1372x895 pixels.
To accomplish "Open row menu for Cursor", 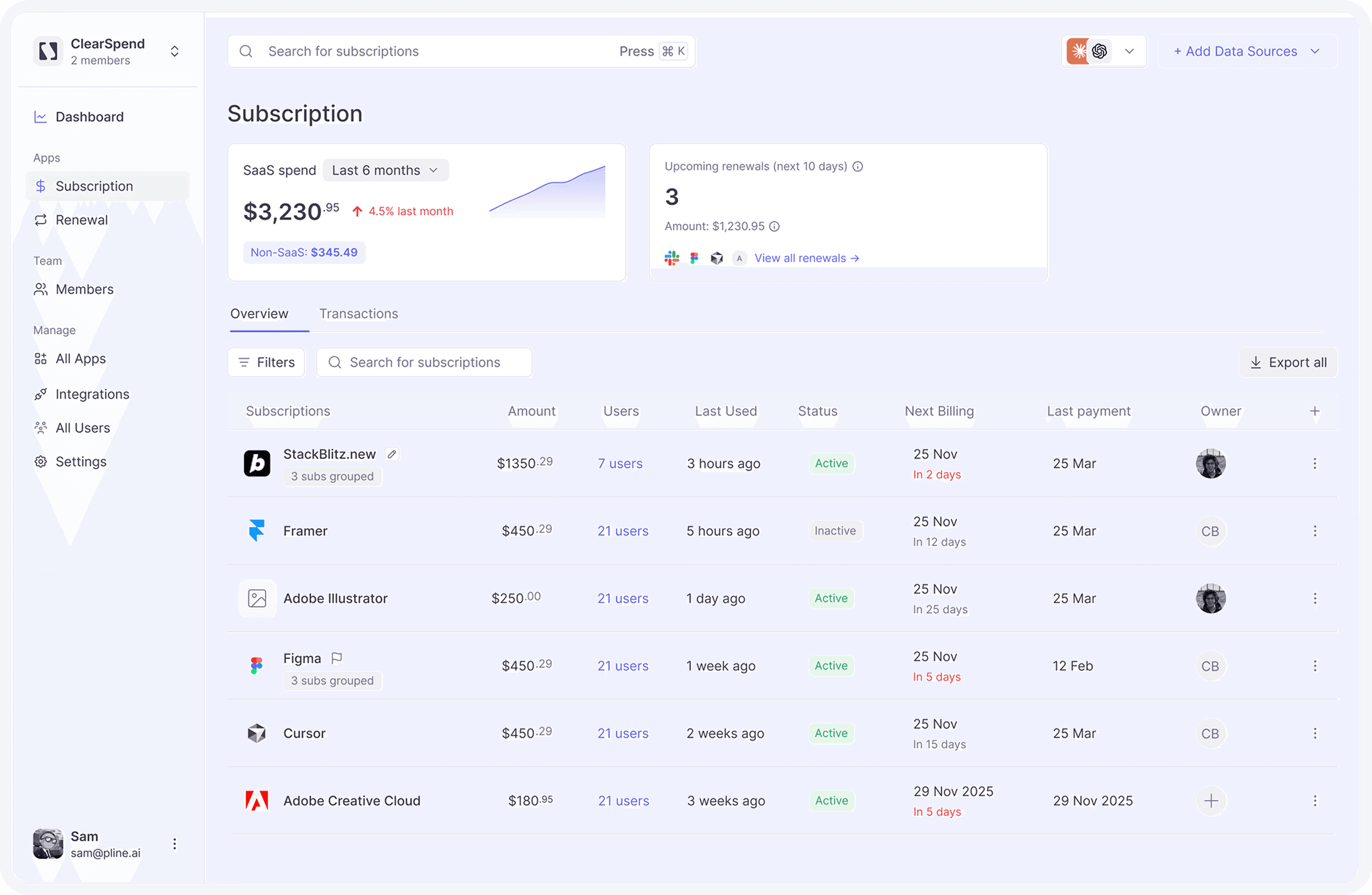I will click(x=1315, y=733).
